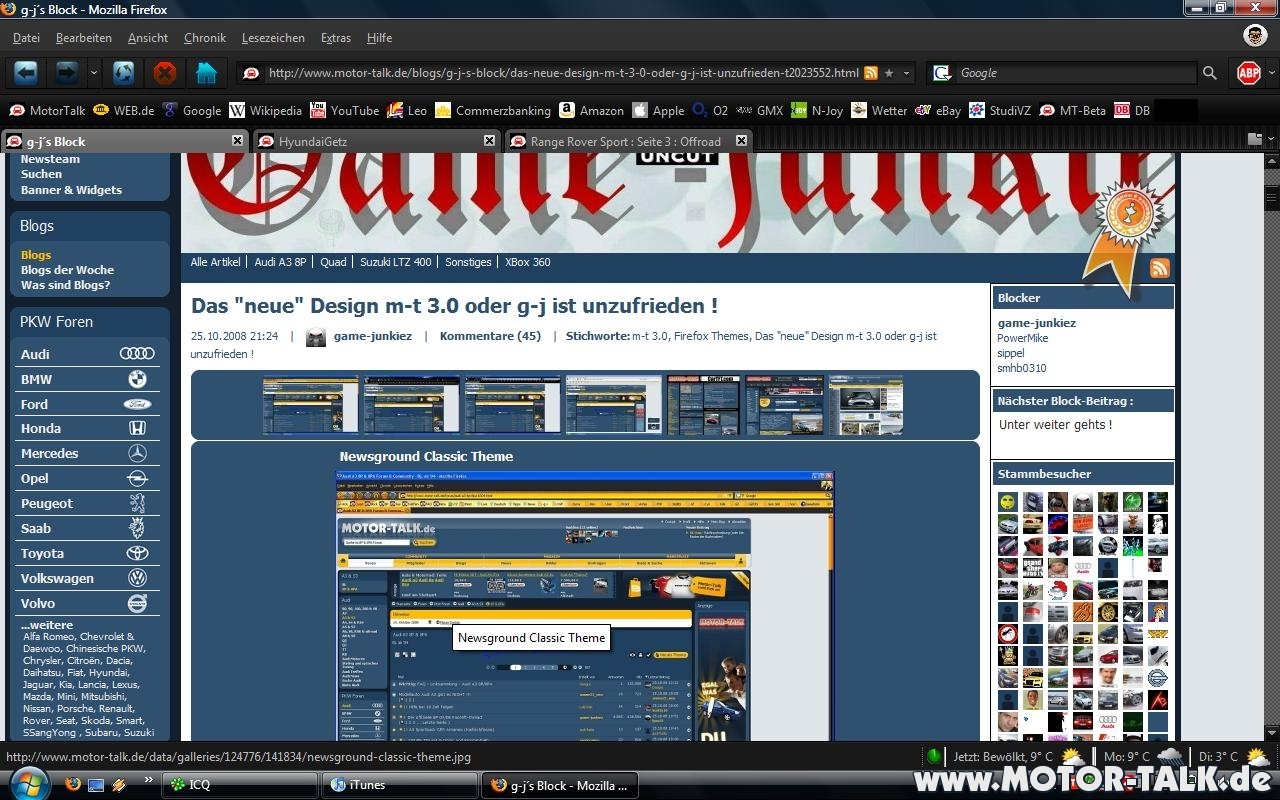Image resolution: width=1280 pixels, height=800 pixels.
Task: Click the browser Back arrow button
Action: pos(26,72)
